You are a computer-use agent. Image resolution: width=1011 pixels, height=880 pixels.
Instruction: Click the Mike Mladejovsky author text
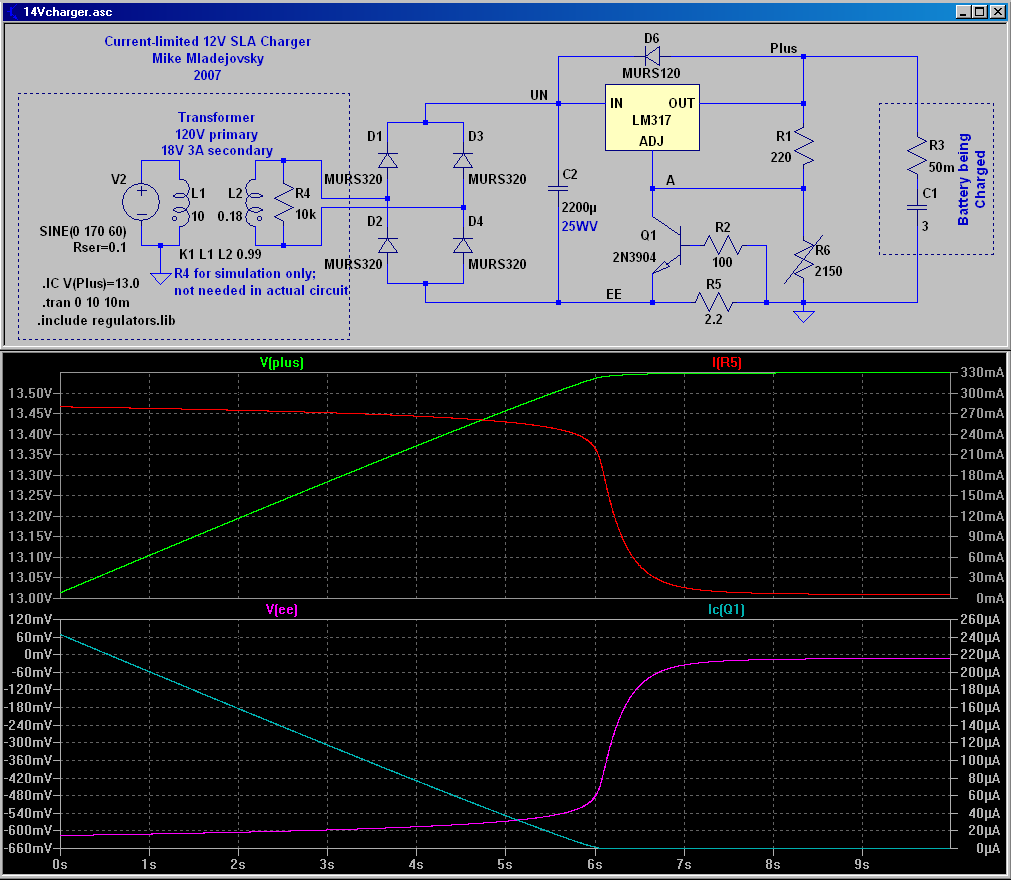(208, 59)
